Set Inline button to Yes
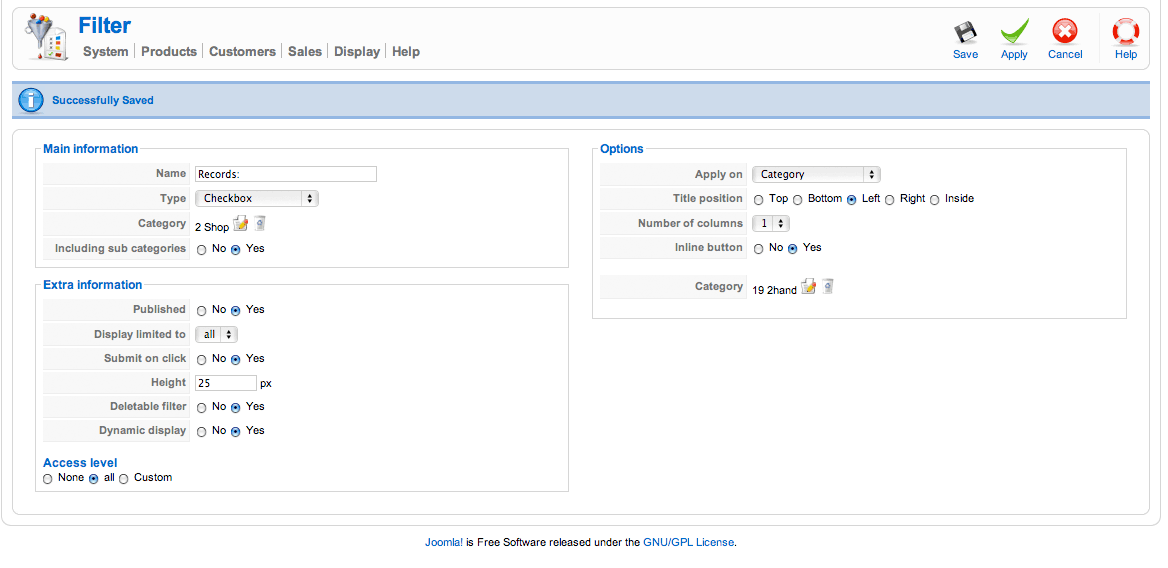1168x568 pixels. [793, 249]
